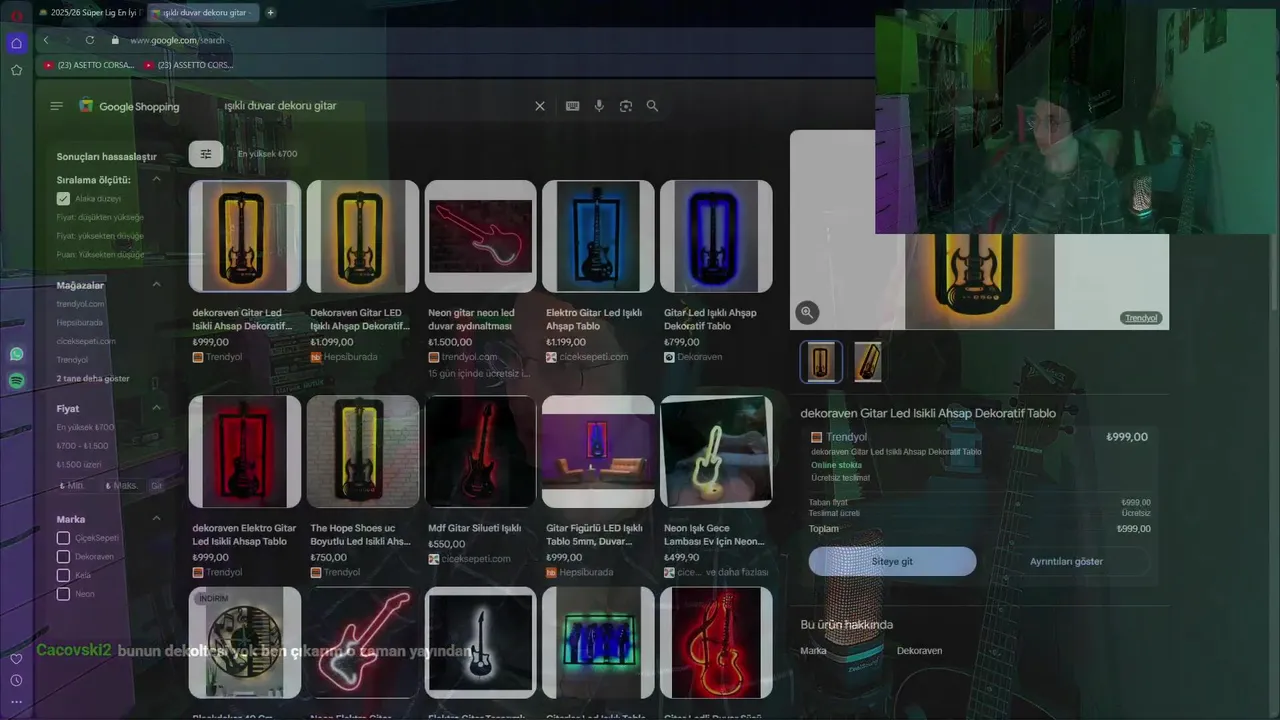Click the browser address bar URL
Viewport: 1280px width, 720px height.
pos(177,40)
